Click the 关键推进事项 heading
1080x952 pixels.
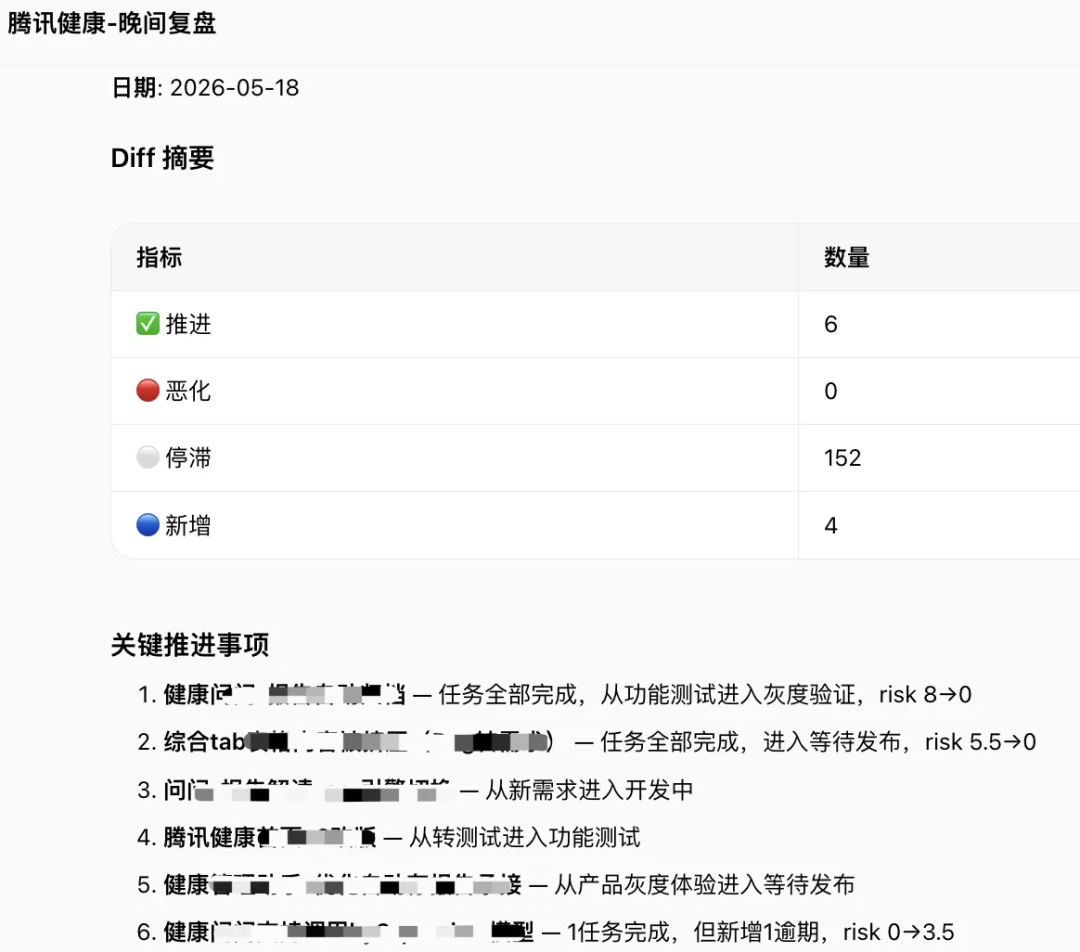(190, 645)
